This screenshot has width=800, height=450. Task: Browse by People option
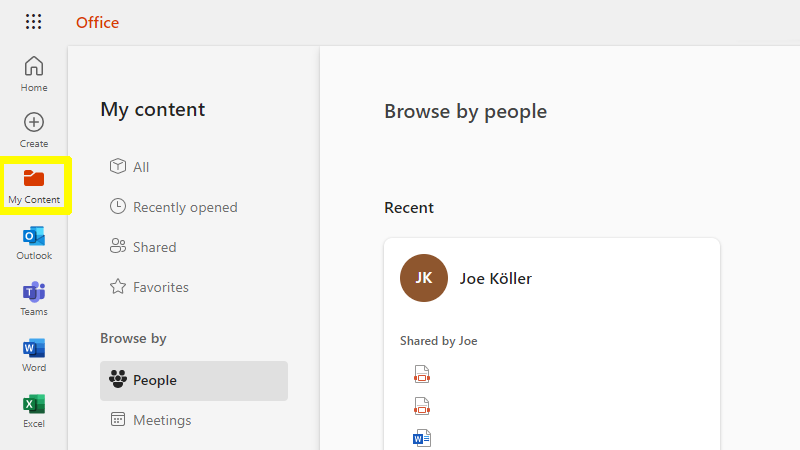[194, 381]
